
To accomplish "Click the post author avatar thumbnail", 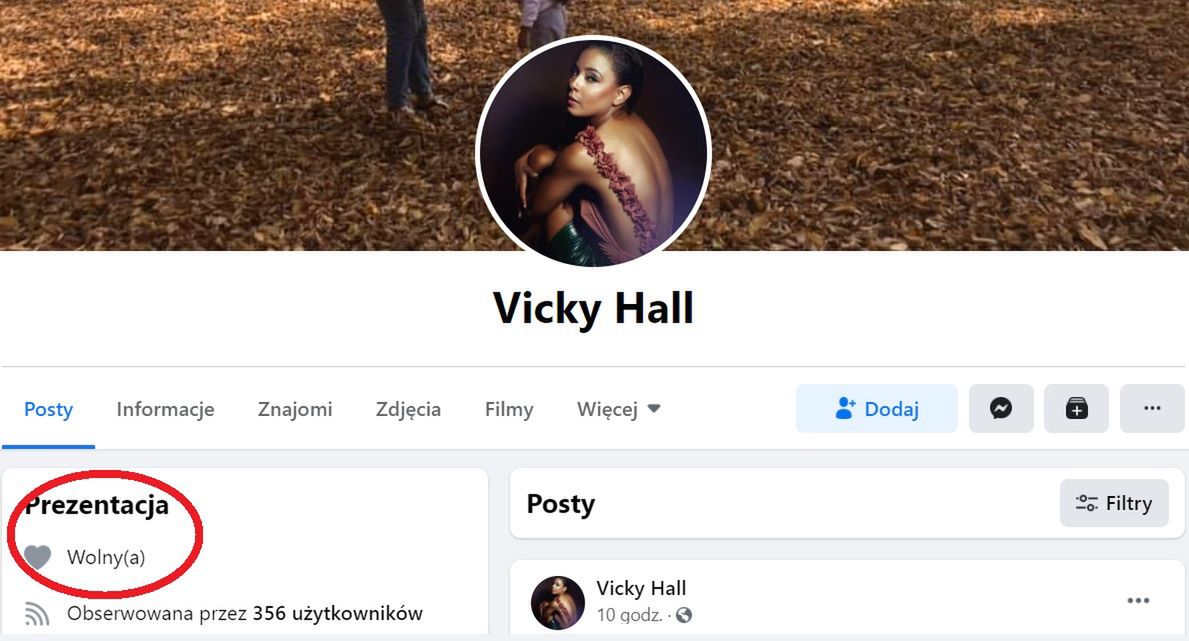I will [x=558, y=603].
